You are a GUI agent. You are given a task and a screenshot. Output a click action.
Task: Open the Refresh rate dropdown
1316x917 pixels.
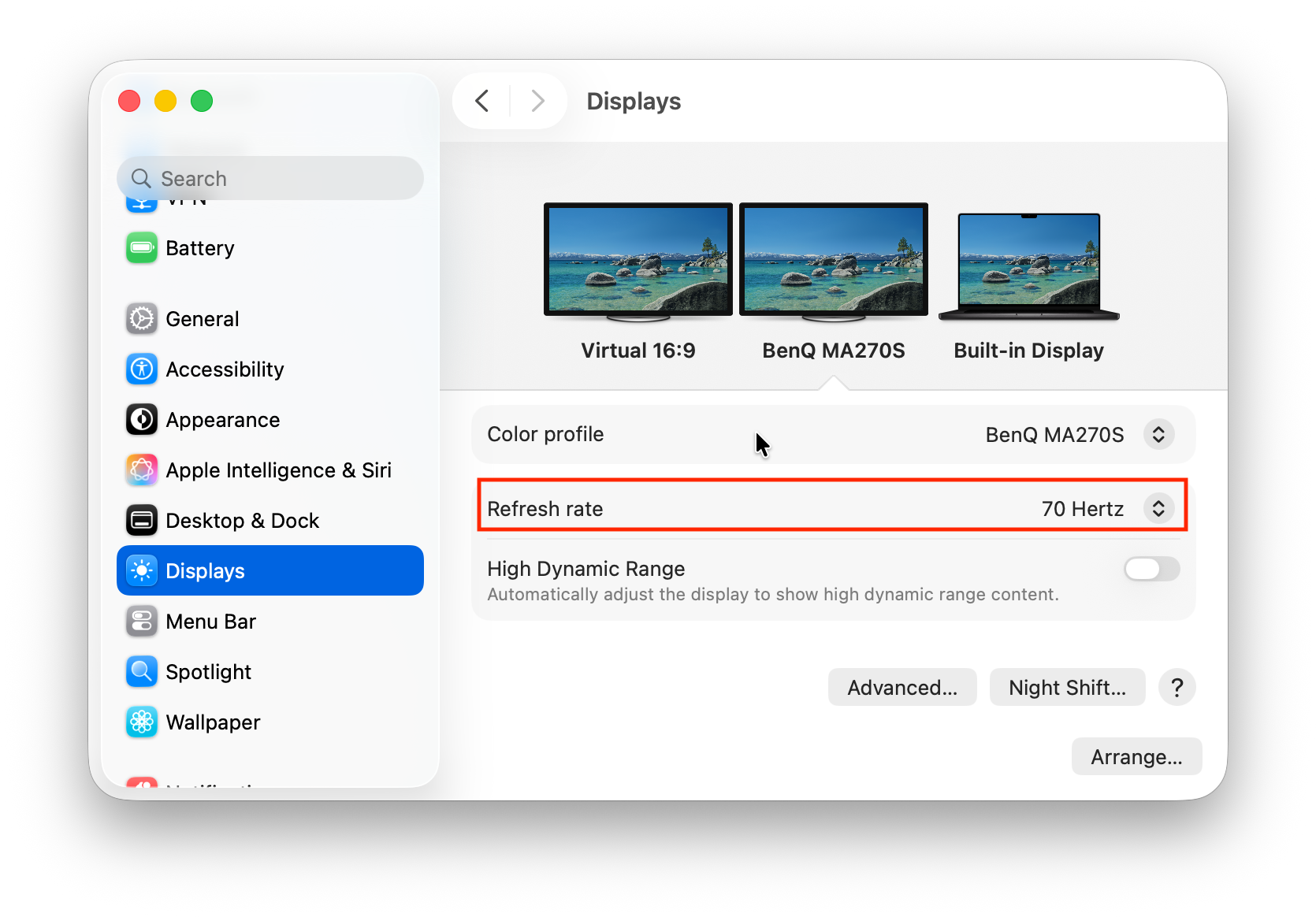click(1158, 509)
